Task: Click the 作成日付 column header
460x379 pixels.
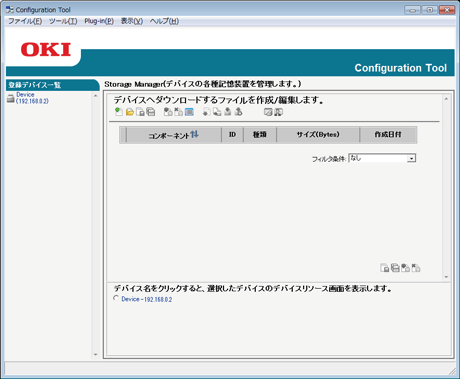Action: 388,135
